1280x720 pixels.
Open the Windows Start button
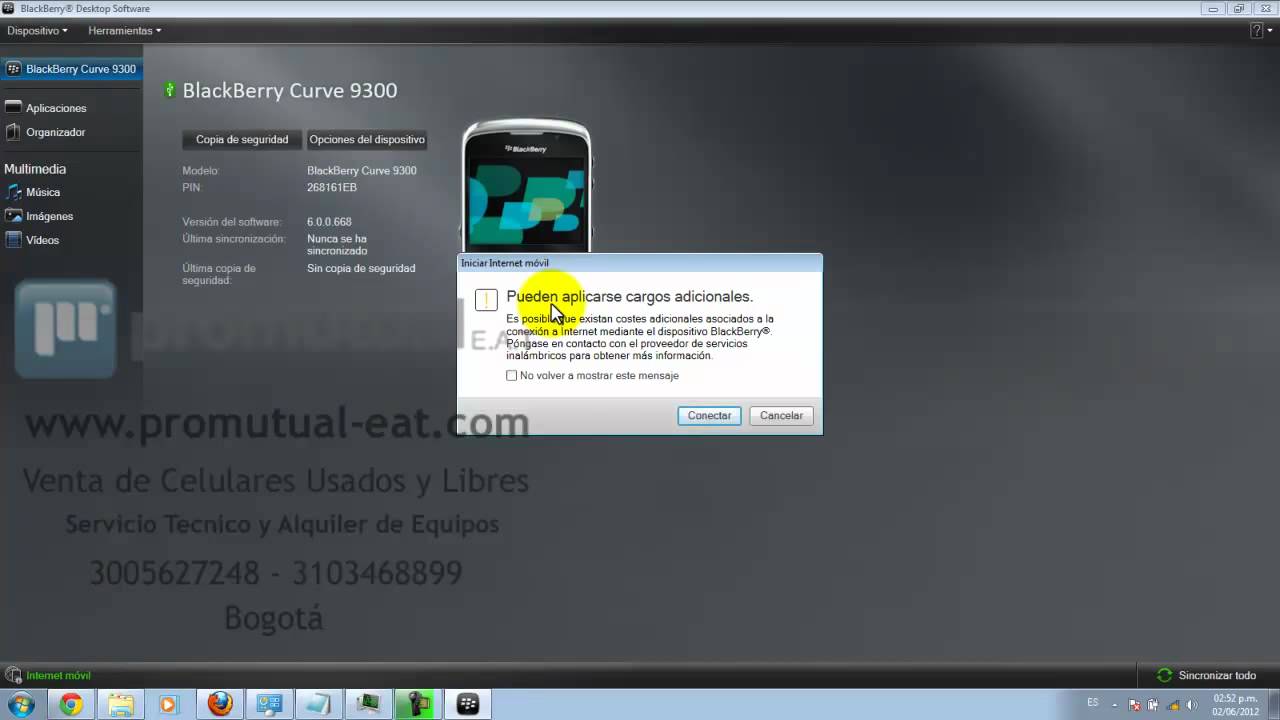[20, 704]
